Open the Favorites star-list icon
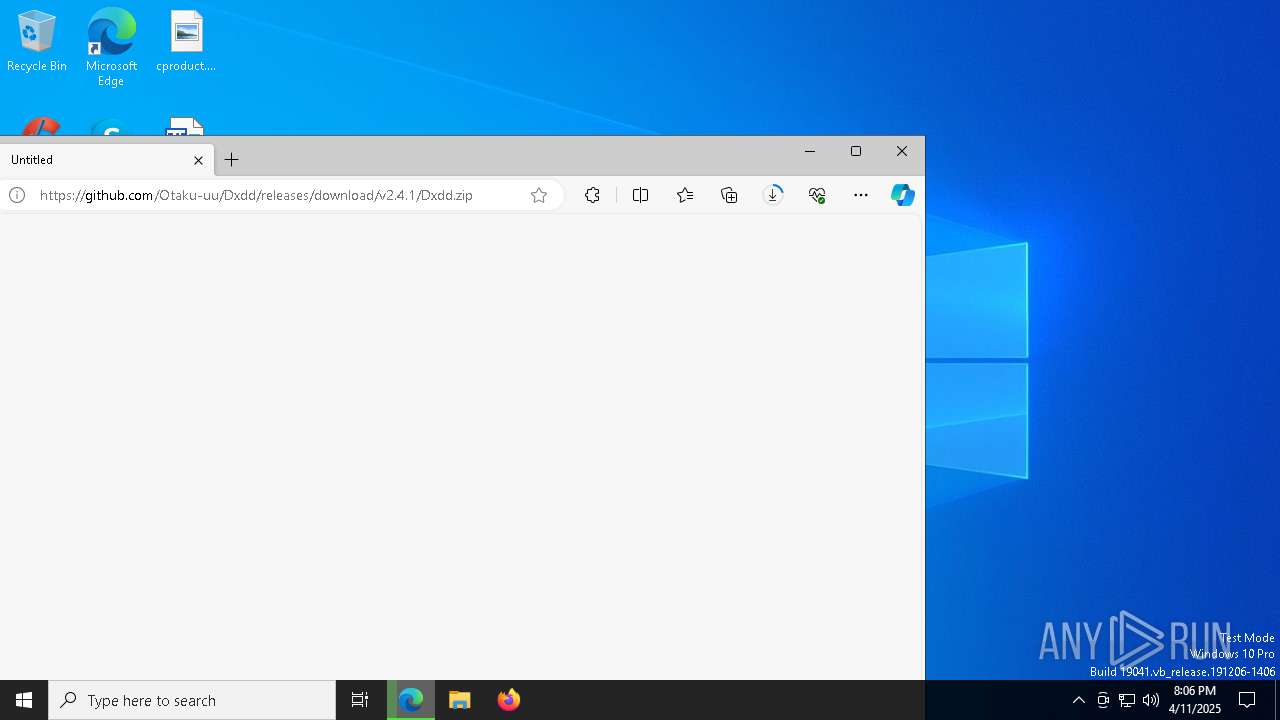1280x720 pixels. coord(685,195)
